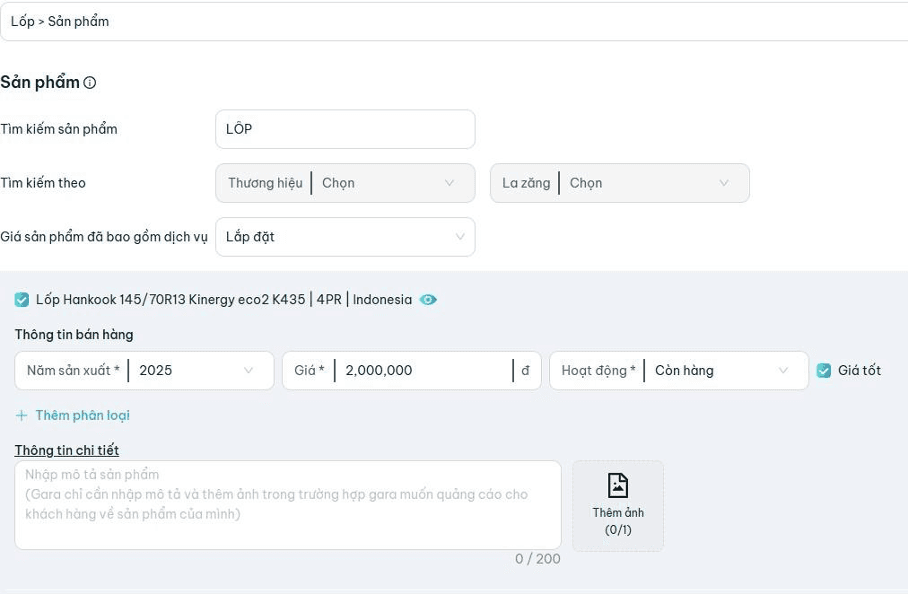Click the image icon in Thêm ảnh box
This screenshot has width=908, height=594.
pos(618,485)
